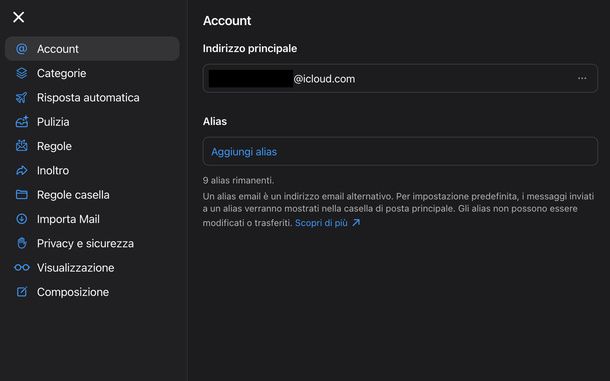Screen dimensions: 610x381
Task: Click the Regole casella folder icon
Action: coord(22,195)
